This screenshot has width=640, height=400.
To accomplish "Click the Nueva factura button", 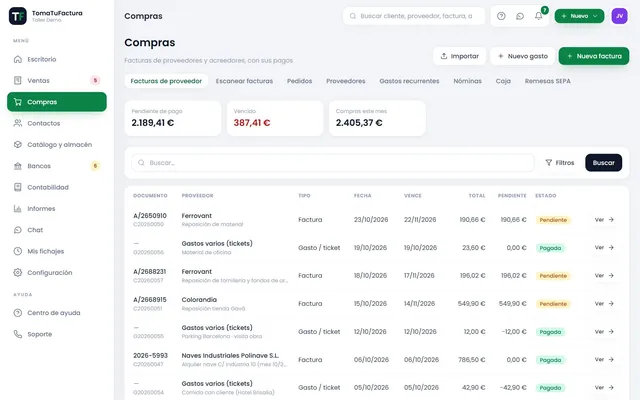I will pos(594,56).
